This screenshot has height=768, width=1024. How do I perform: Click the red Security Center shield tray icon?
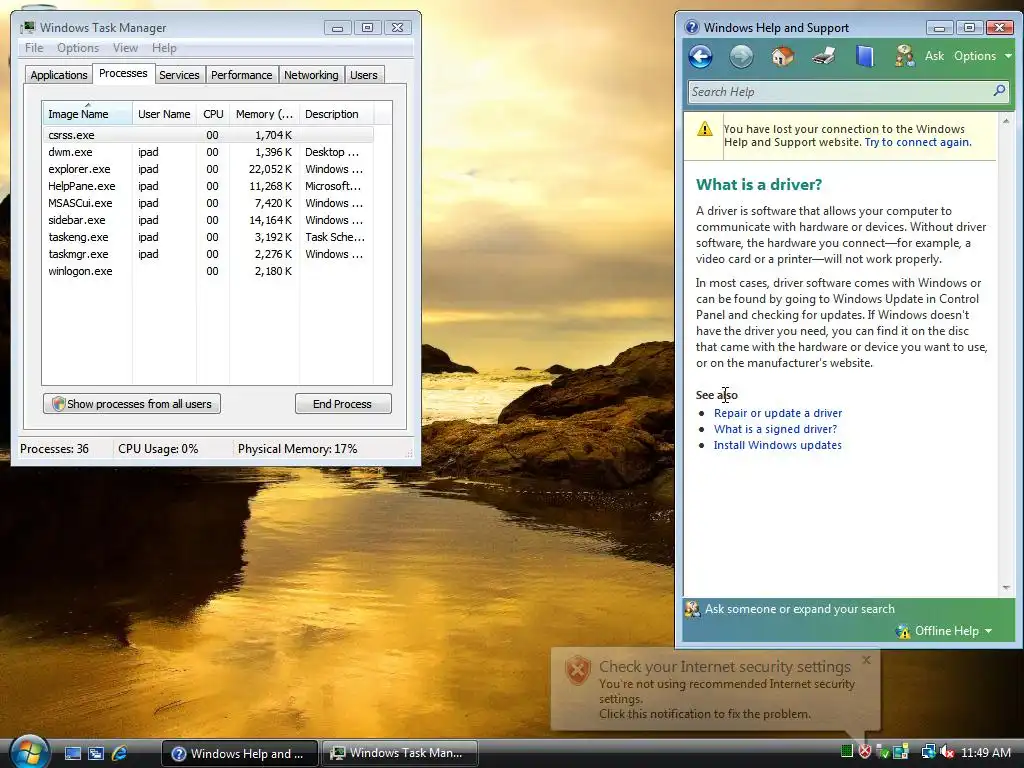pos(865,752)
